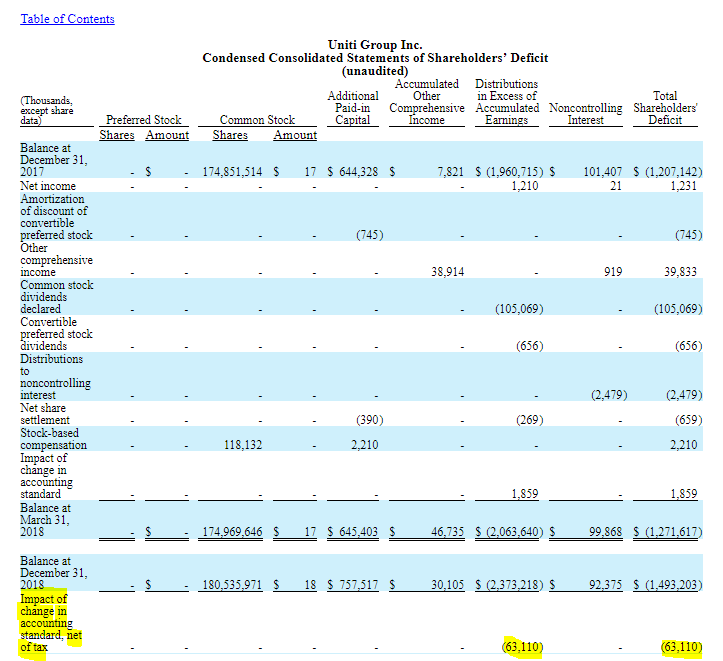Click the value (390) in Net share settlement
This screenshot has height=661, width=723.
(x=369, y=420)
